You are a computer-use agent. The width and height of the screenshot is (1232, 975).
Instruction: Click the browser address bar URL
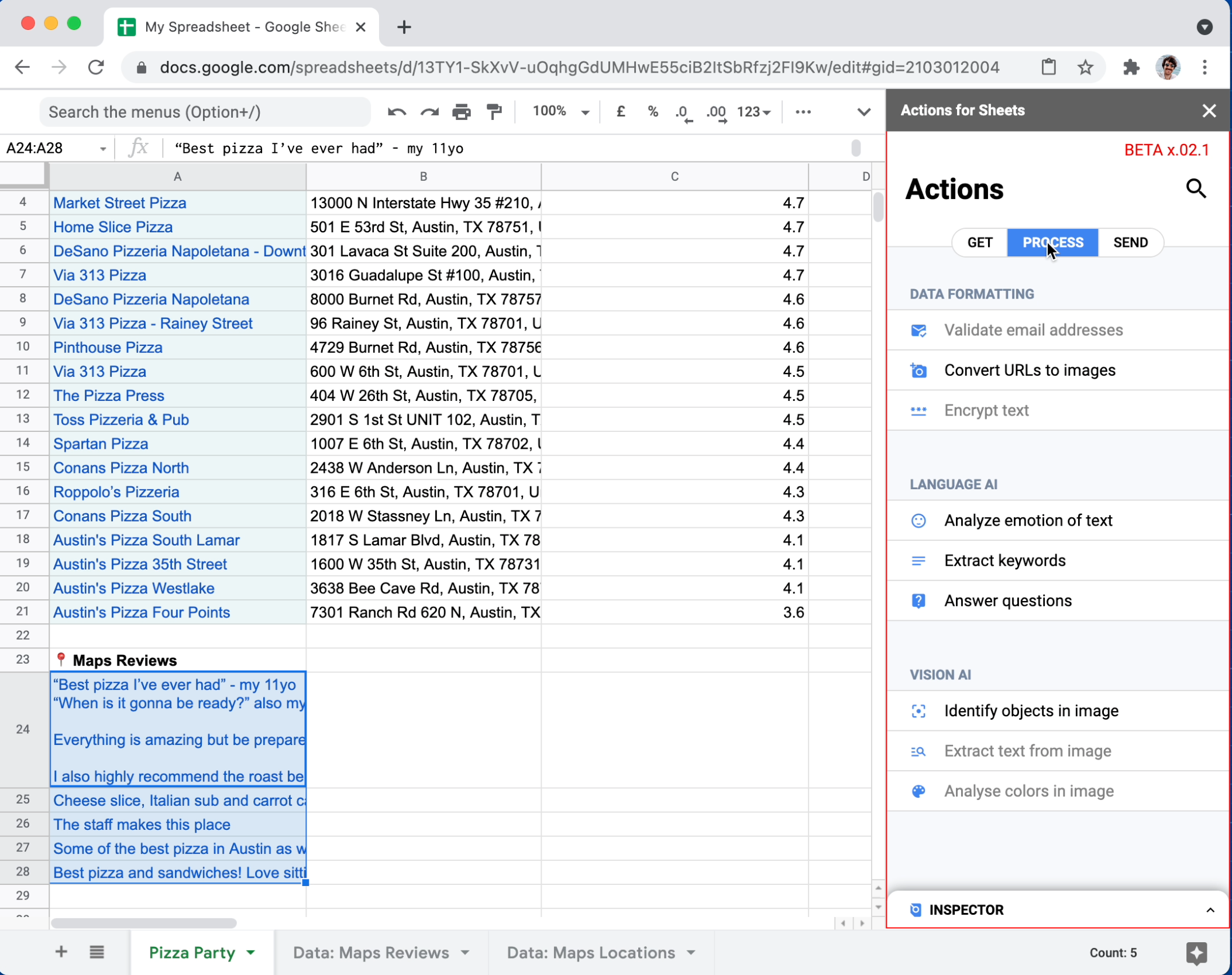579,67
